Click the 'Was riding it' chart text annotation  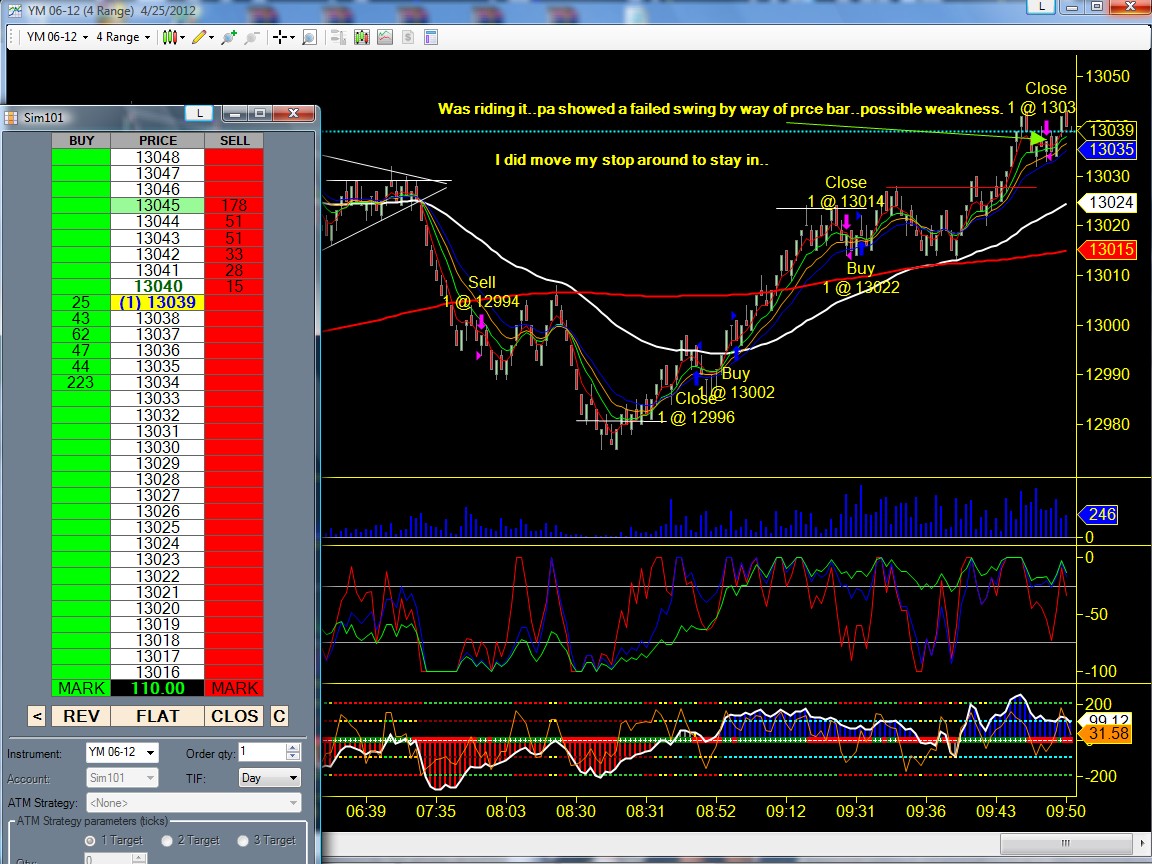point(720,109)
